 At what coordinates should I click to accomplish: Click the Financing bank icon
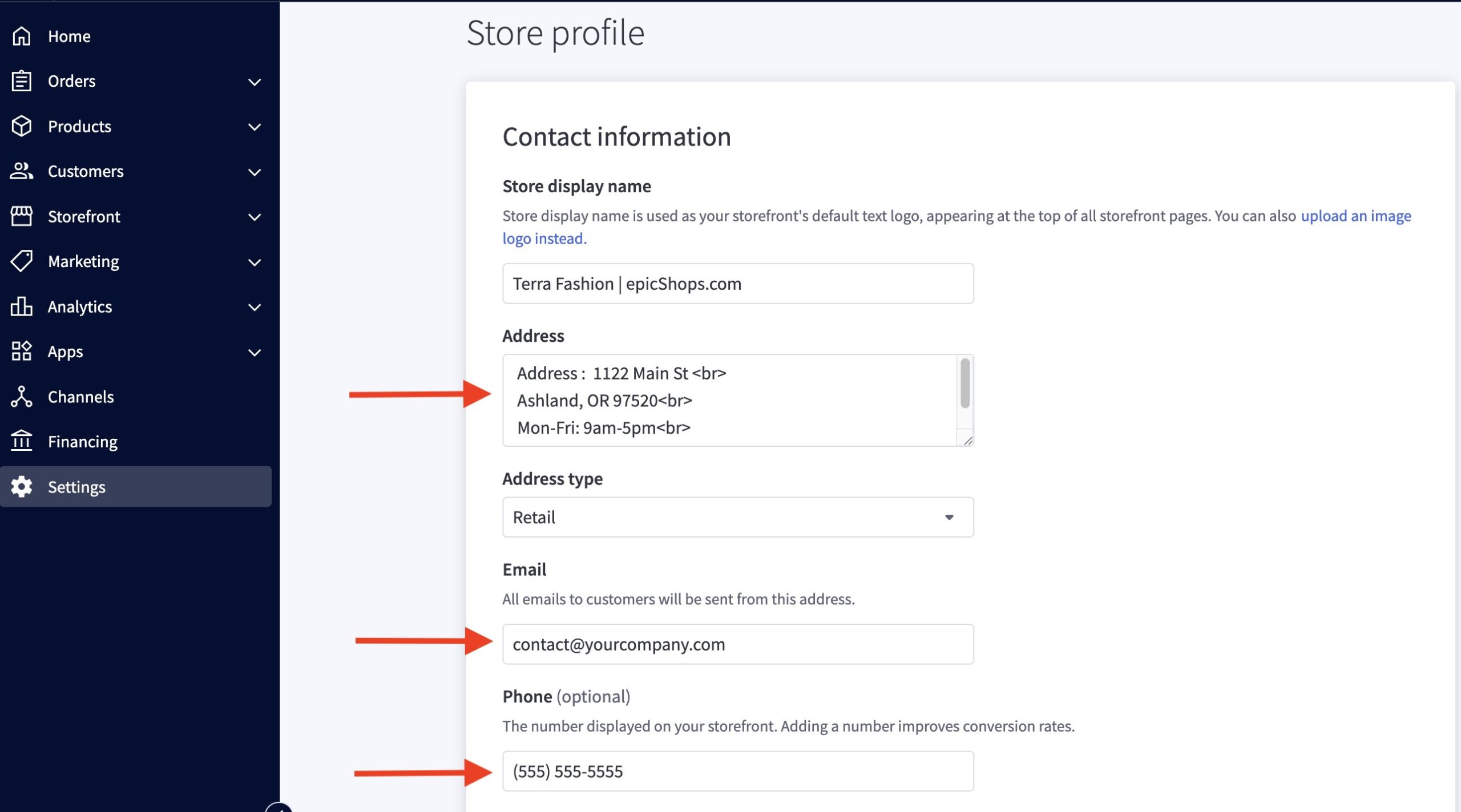(22, 441)
